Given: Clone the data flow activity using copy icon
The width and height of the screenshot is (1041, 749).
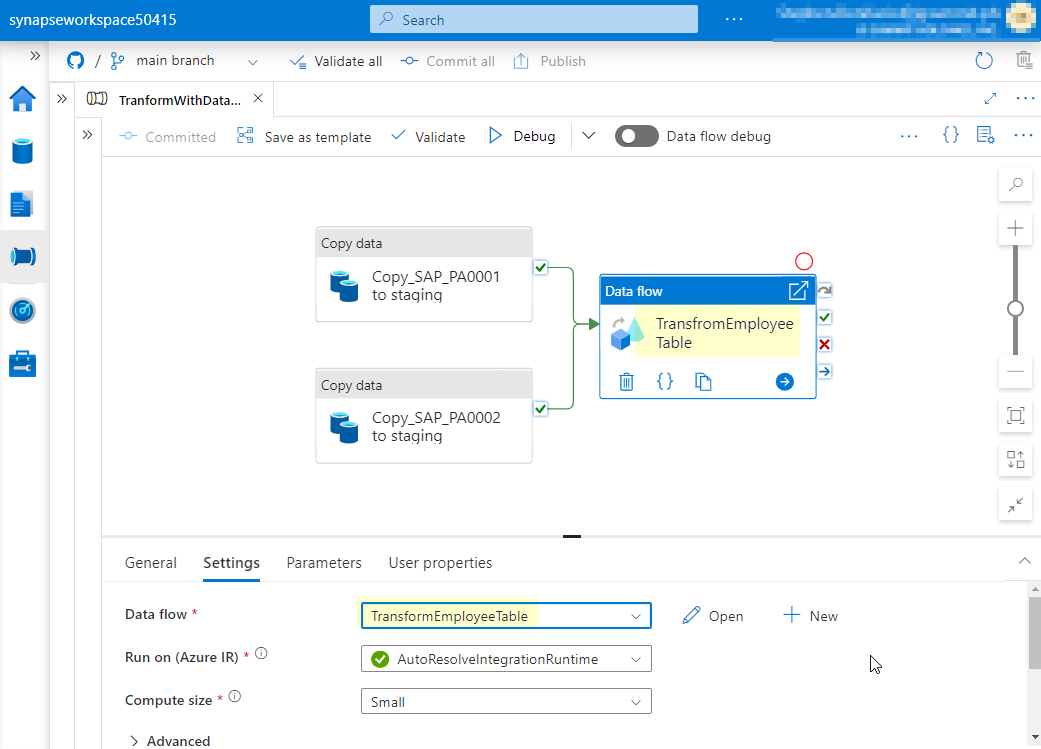Looking at the screenshot, I should pos(703,381).
